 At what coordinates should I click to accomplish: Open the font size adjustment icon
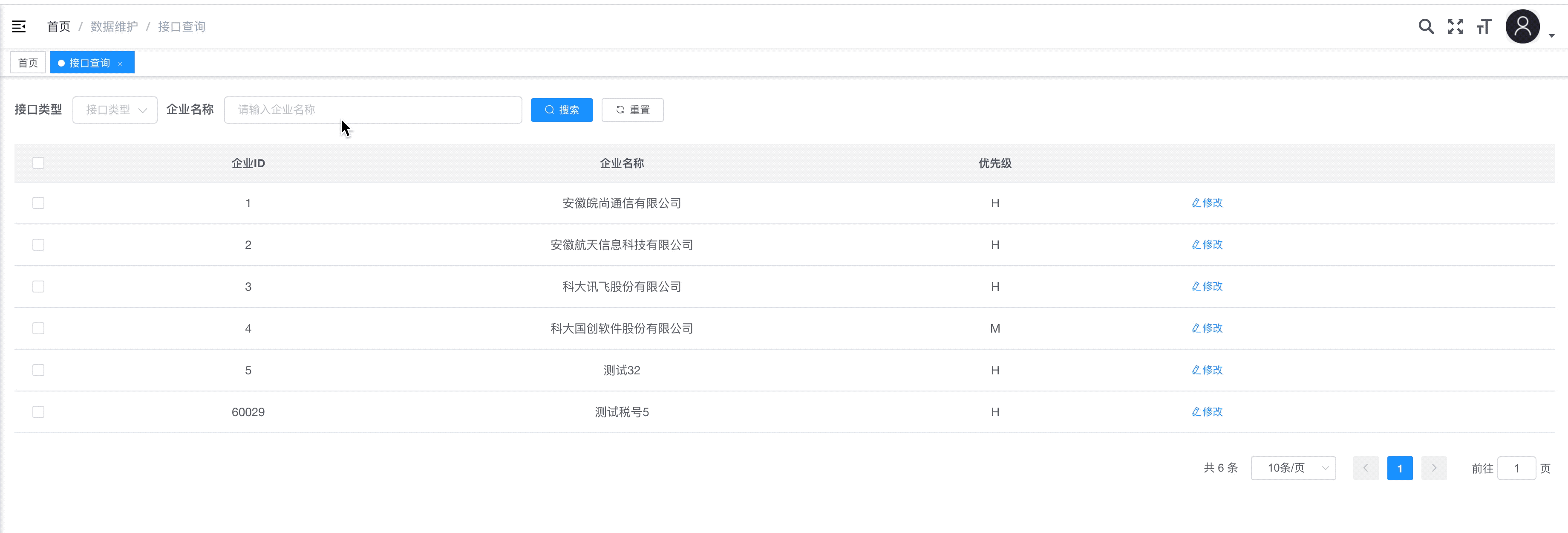pyautogui.click(x=1484, y=26)
